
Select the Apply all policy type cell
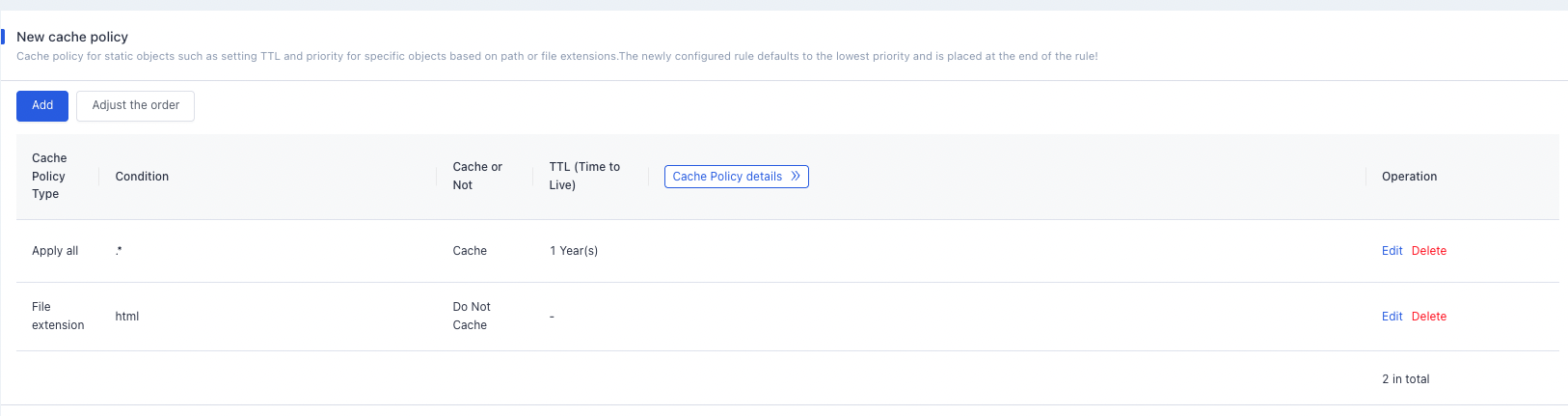click(x=55, y=251)
